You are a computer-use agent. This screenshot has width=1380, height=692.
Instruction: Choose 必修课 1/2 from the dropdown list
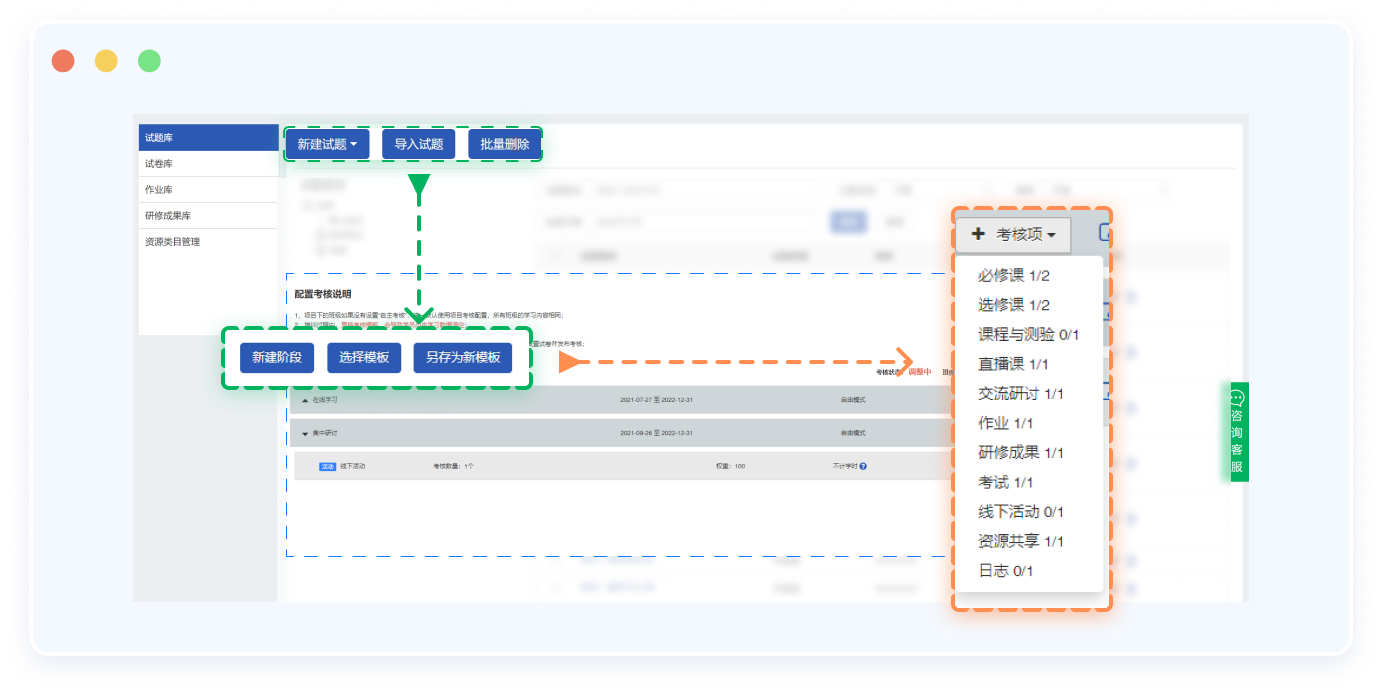1013,275
